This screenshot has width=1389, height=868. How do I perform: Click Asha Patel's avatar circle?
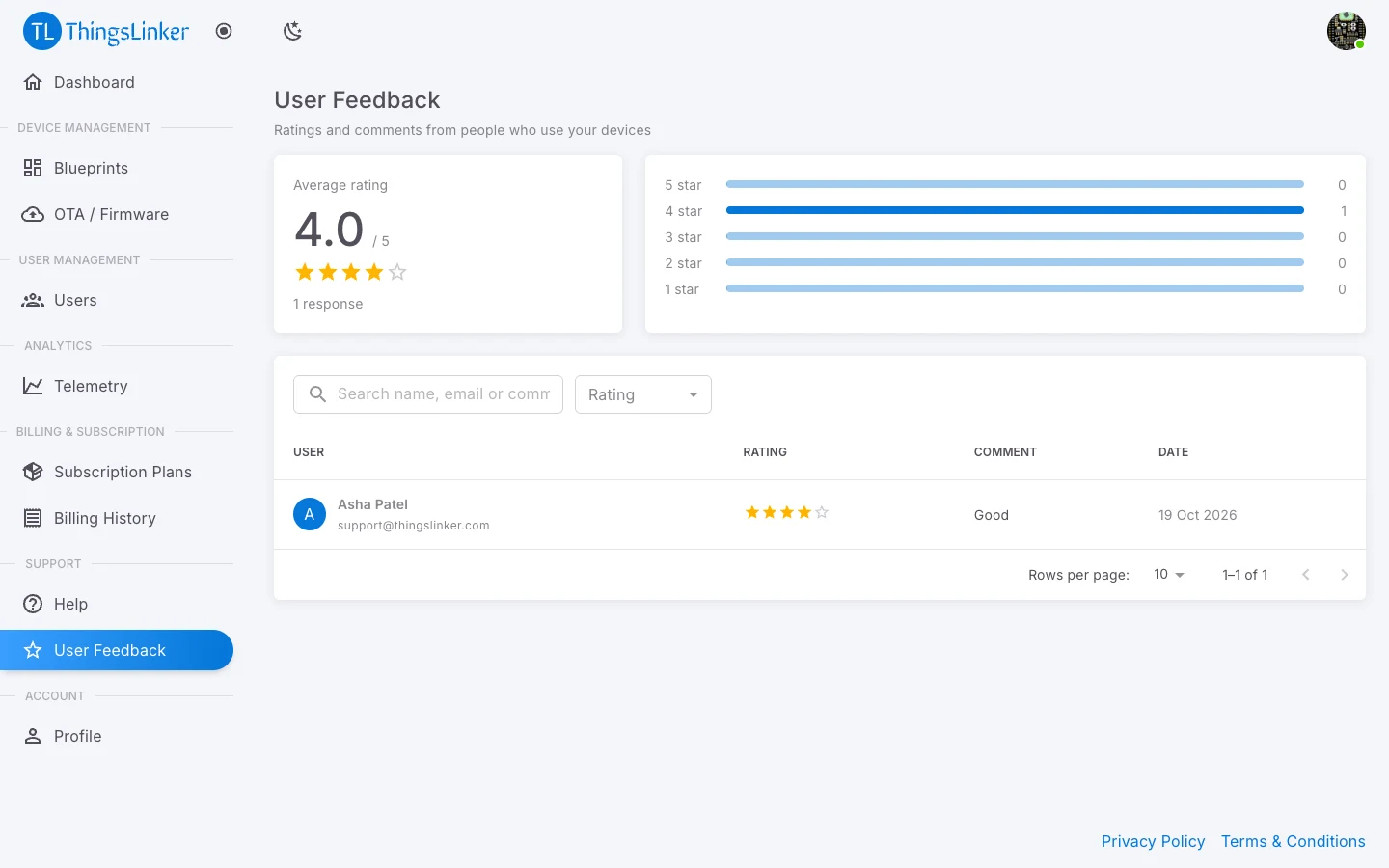coord(310,514)
